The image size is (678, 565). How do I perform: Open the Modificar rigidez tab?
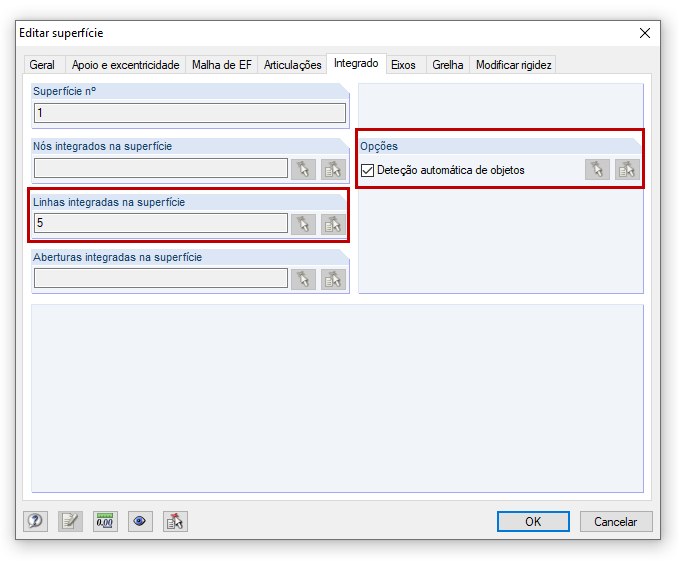(513, 65)
